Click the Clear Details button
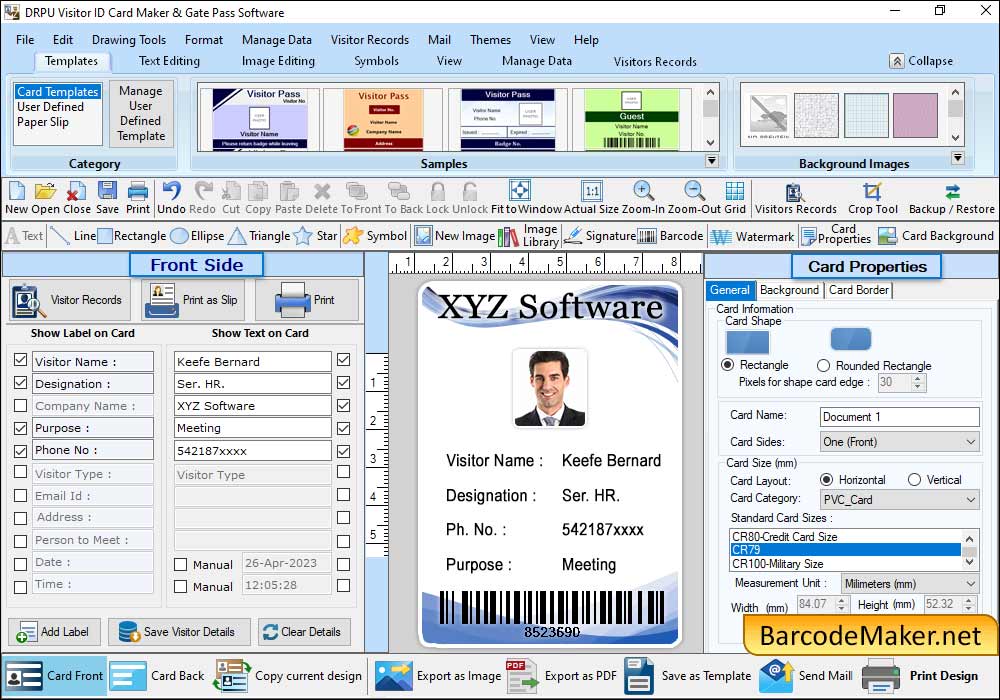1000x700 pixels. coord(304,632)
